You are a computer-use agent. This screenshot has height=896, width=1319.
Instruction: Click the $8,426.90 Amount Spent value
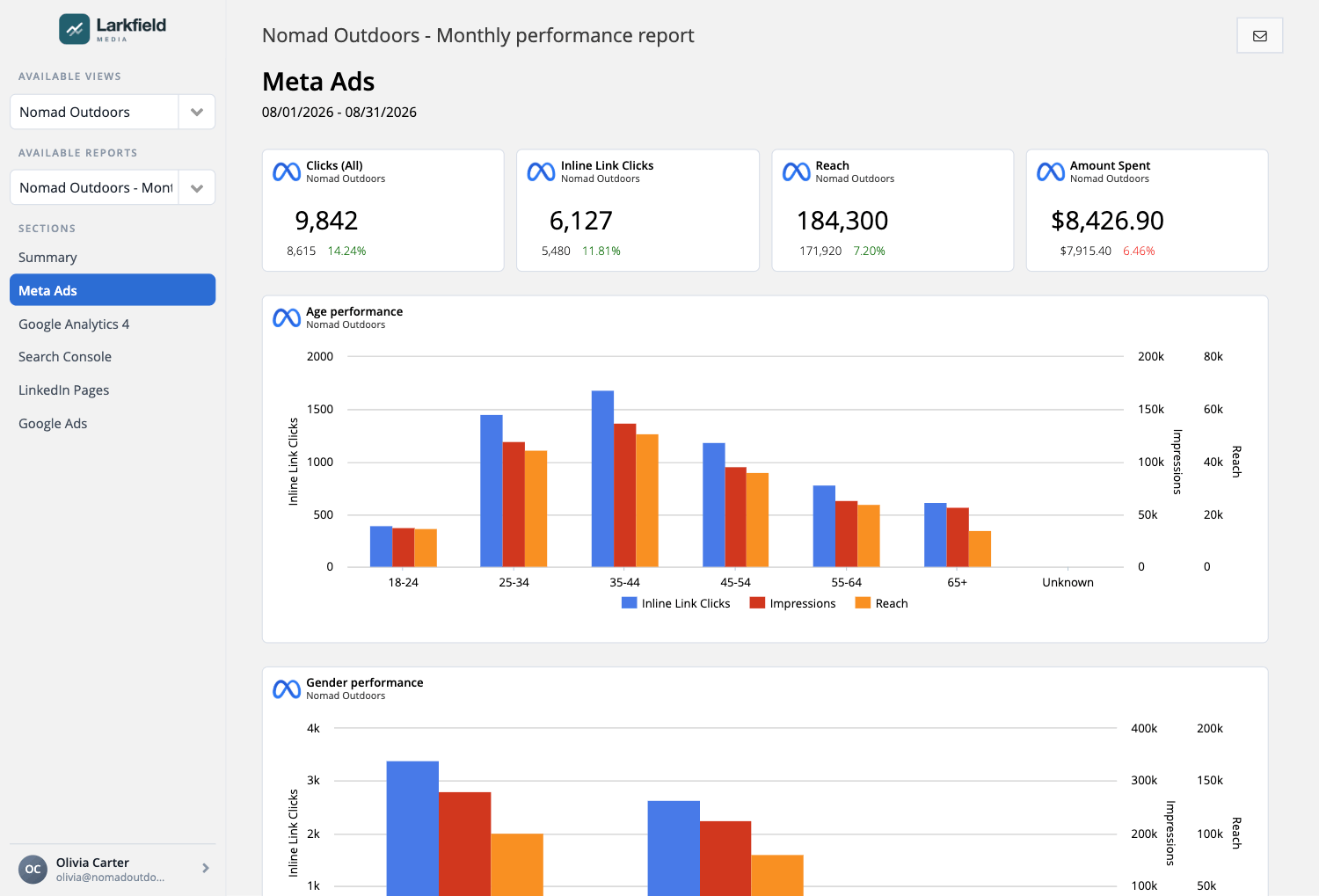coord(1107,221)
